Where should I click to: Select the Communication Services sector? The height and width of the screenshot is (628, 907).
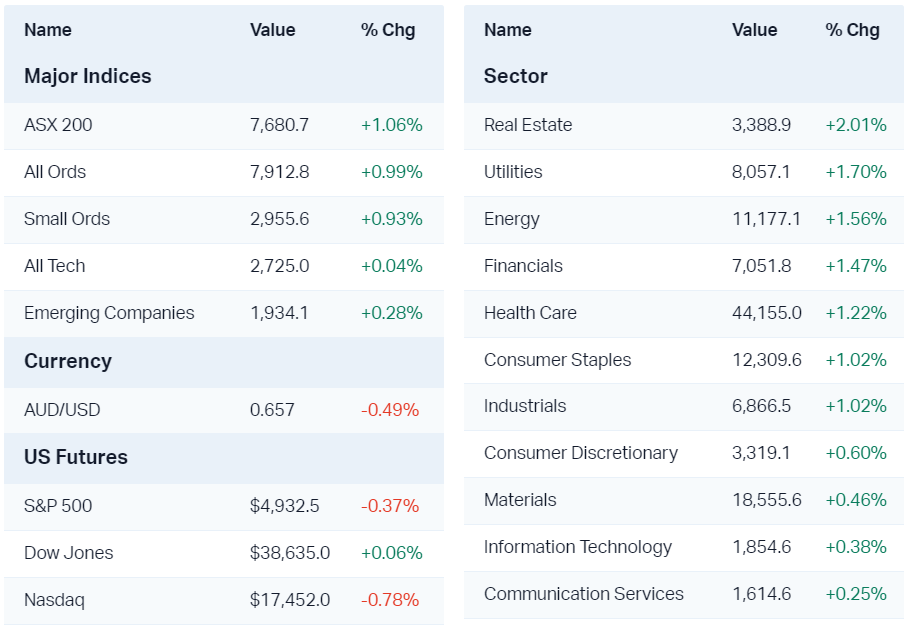click(x=583, y=594)
